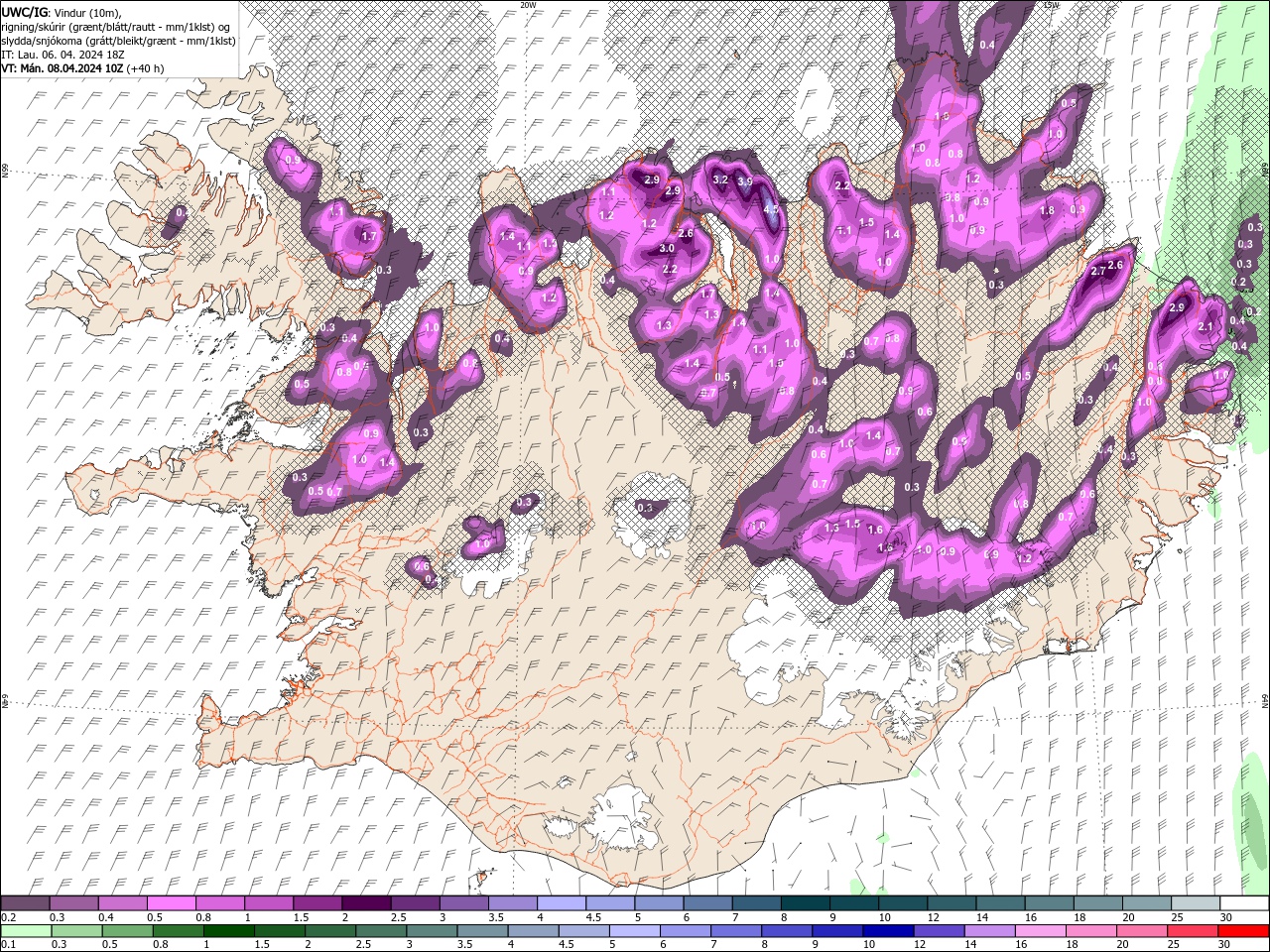
Task: Click the 'slydda/snjókoma' legend description line
Action: click(x=119, y=40)
